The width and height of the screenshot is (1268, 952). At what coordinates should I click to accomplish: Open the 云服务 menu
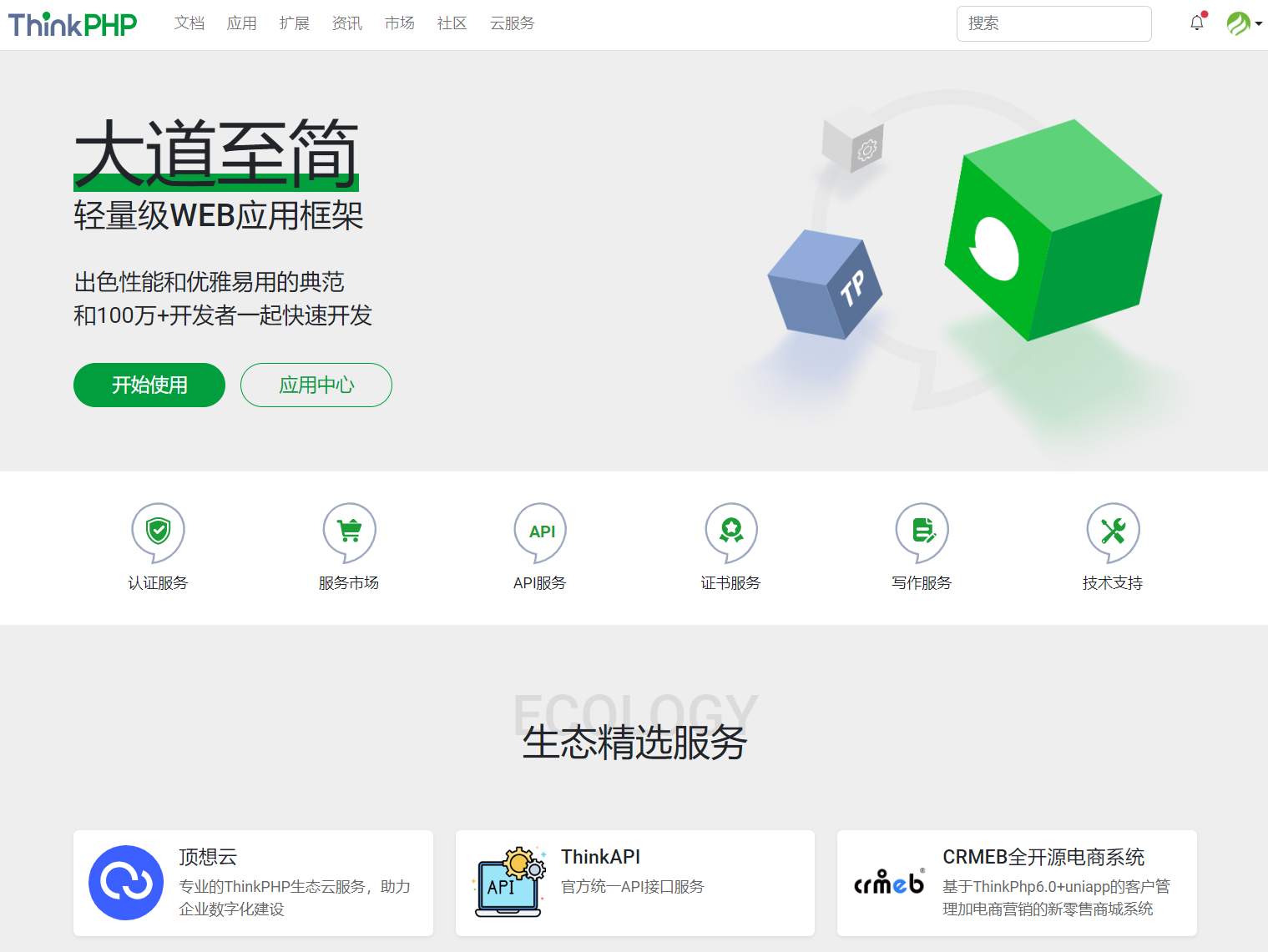513,23
